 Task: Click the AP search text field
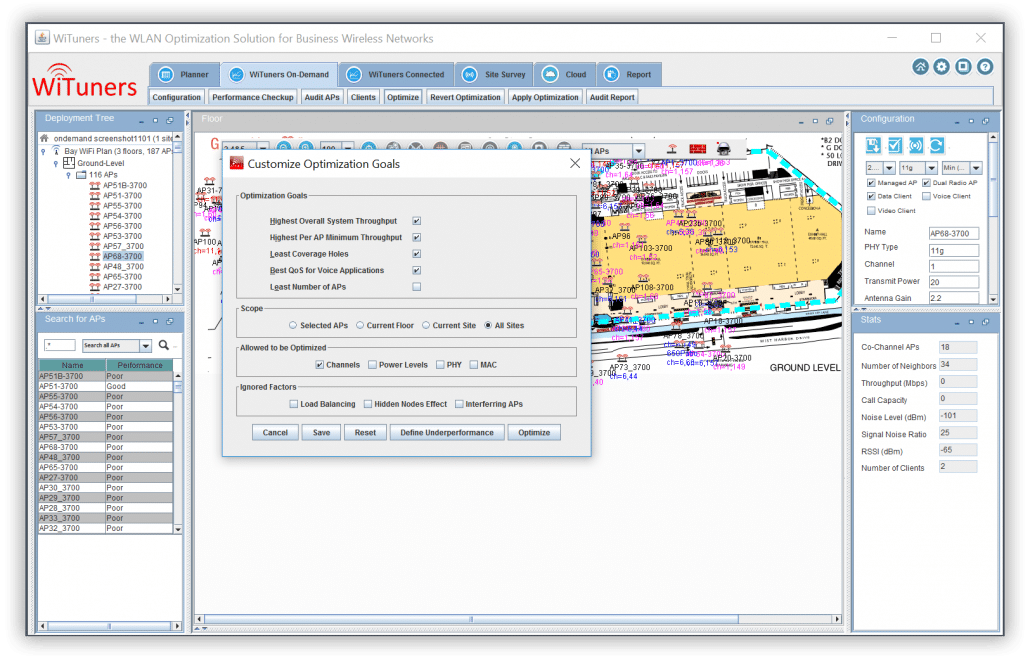[x=59, y=346]
